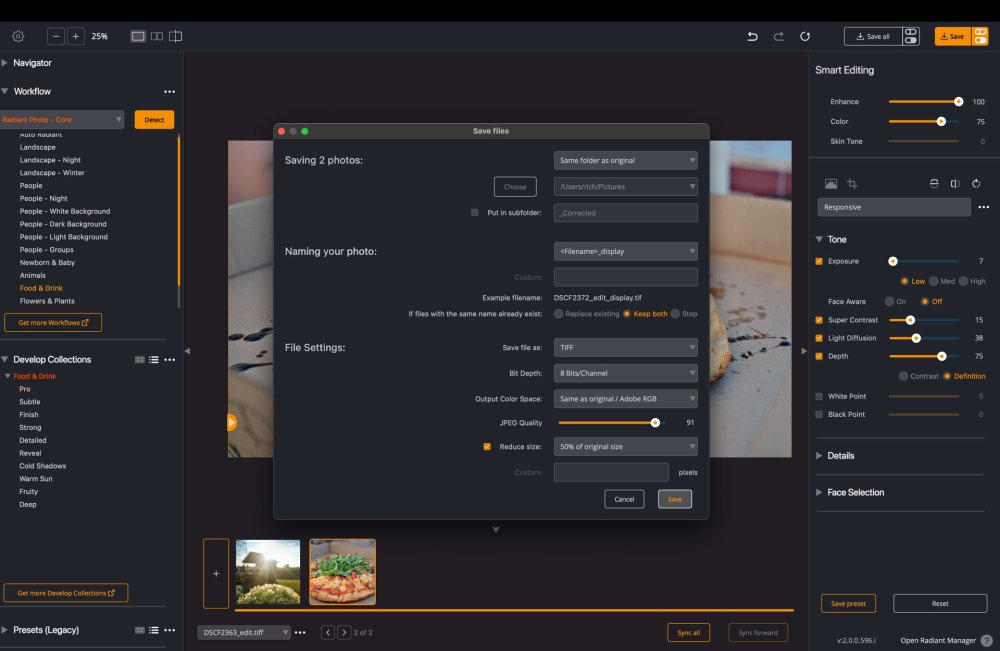Select People - Groups workflow
Image resolution: width=1000 pixels, height=651 pixels.
47,250
